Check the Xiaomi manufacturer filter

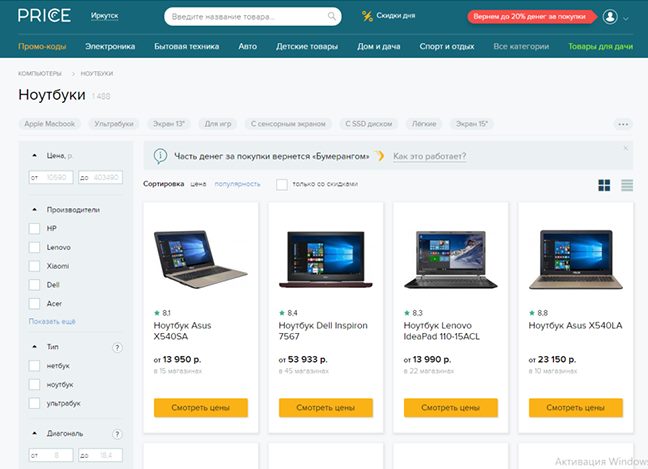coord(34,266)
